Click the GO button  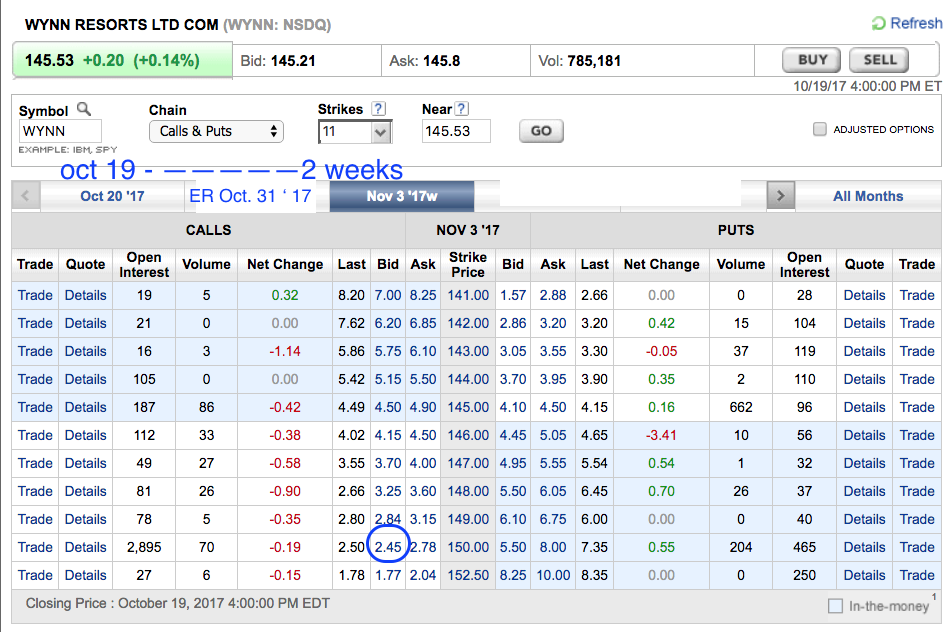pyautogui.click(x=541, y=131)
